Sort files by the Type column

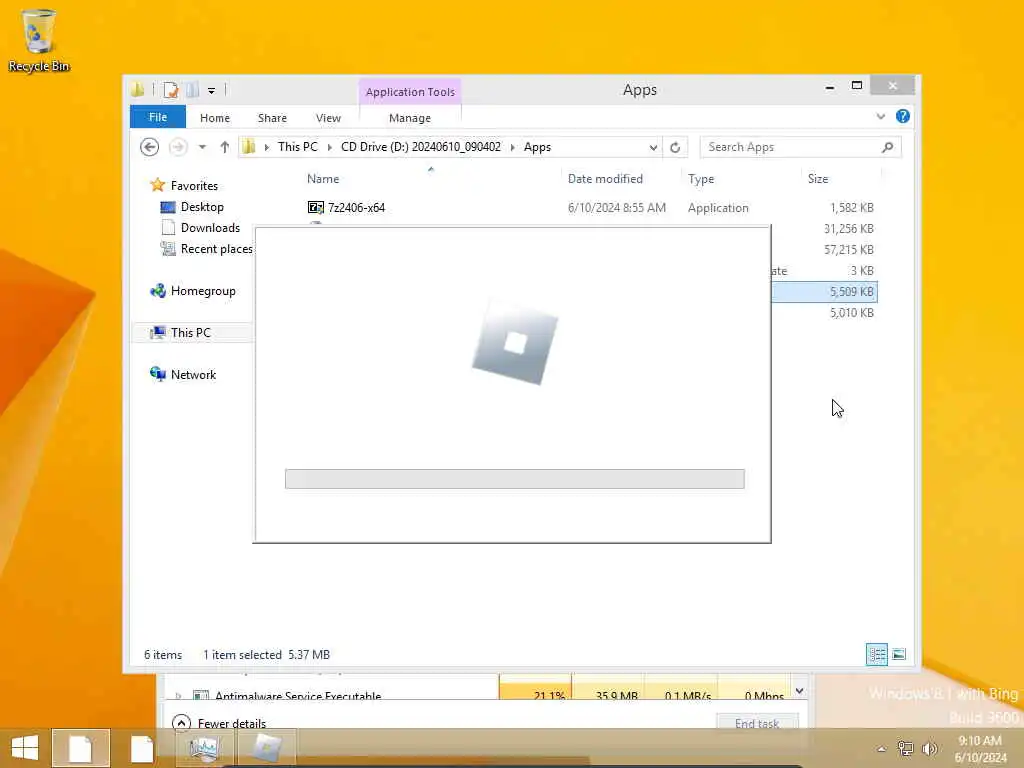[701, 179]
